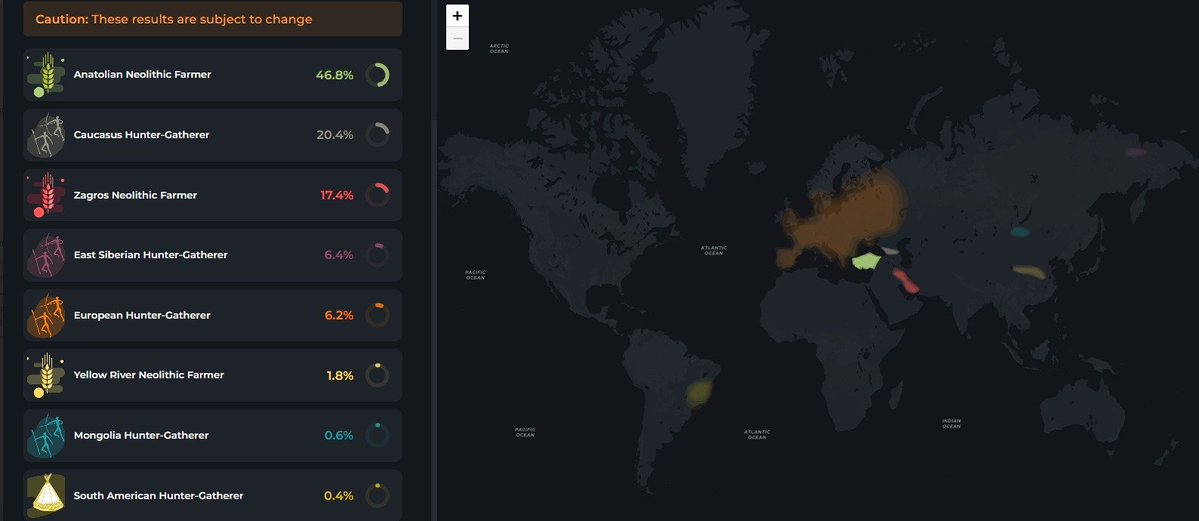Click the Mongolia Hunter-Gatherer teal icon

click(45, 435)
